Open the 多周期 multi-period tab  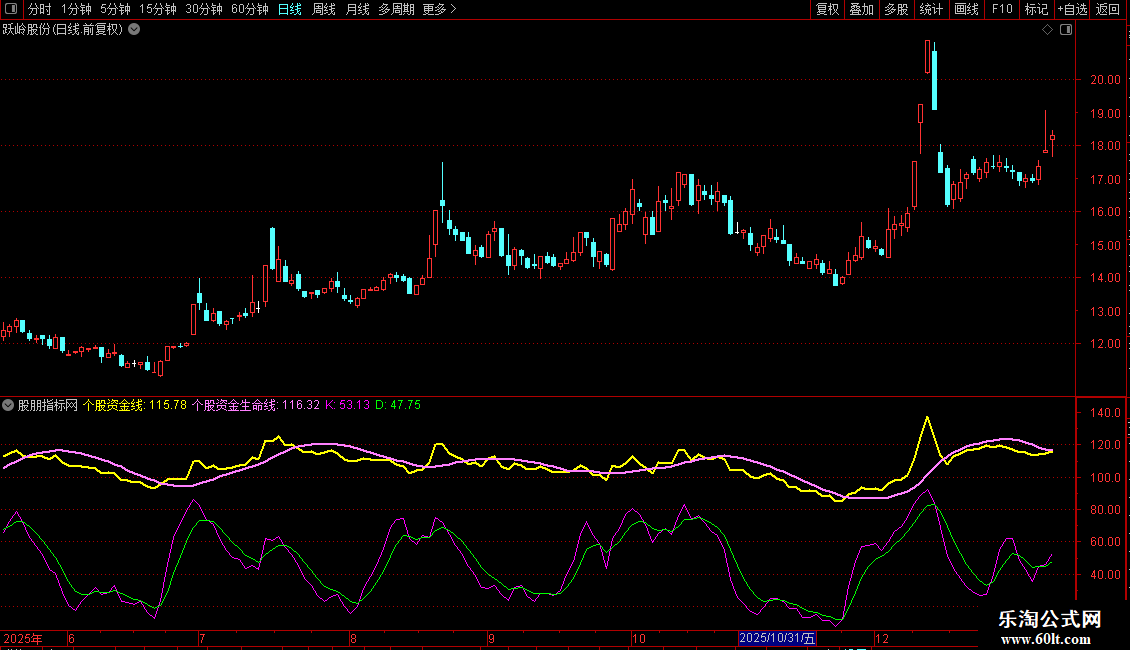coord(396,9)
